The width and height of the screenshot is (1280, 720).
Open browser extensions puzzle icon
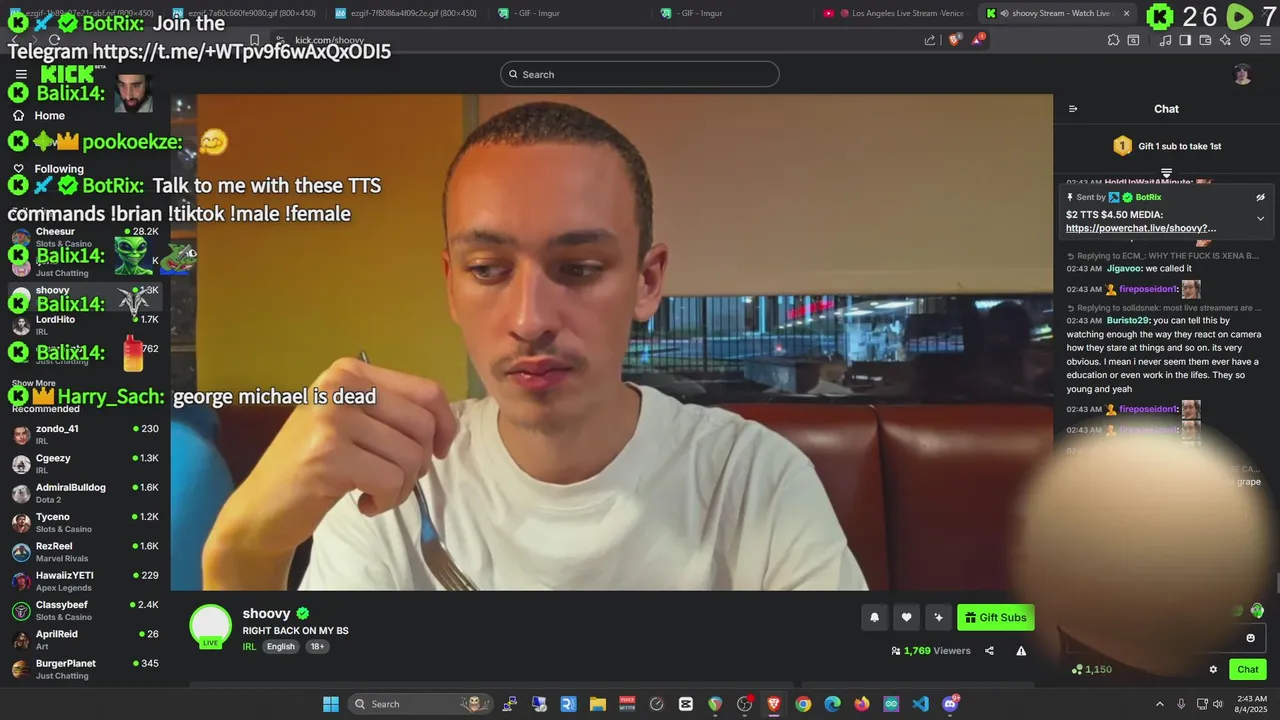tap(1113, 40)
